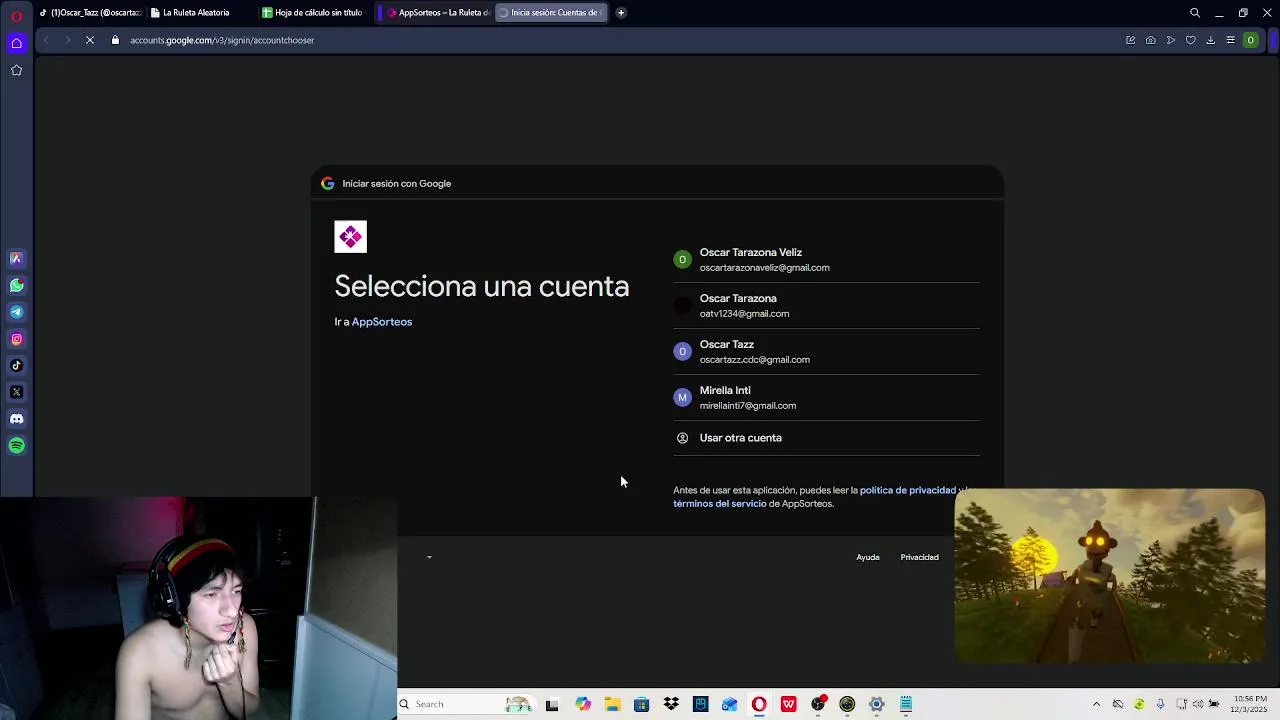The height and width of the screenshot is (720, 1280).
Task: Open the Ayuda link
Action: 868,557
